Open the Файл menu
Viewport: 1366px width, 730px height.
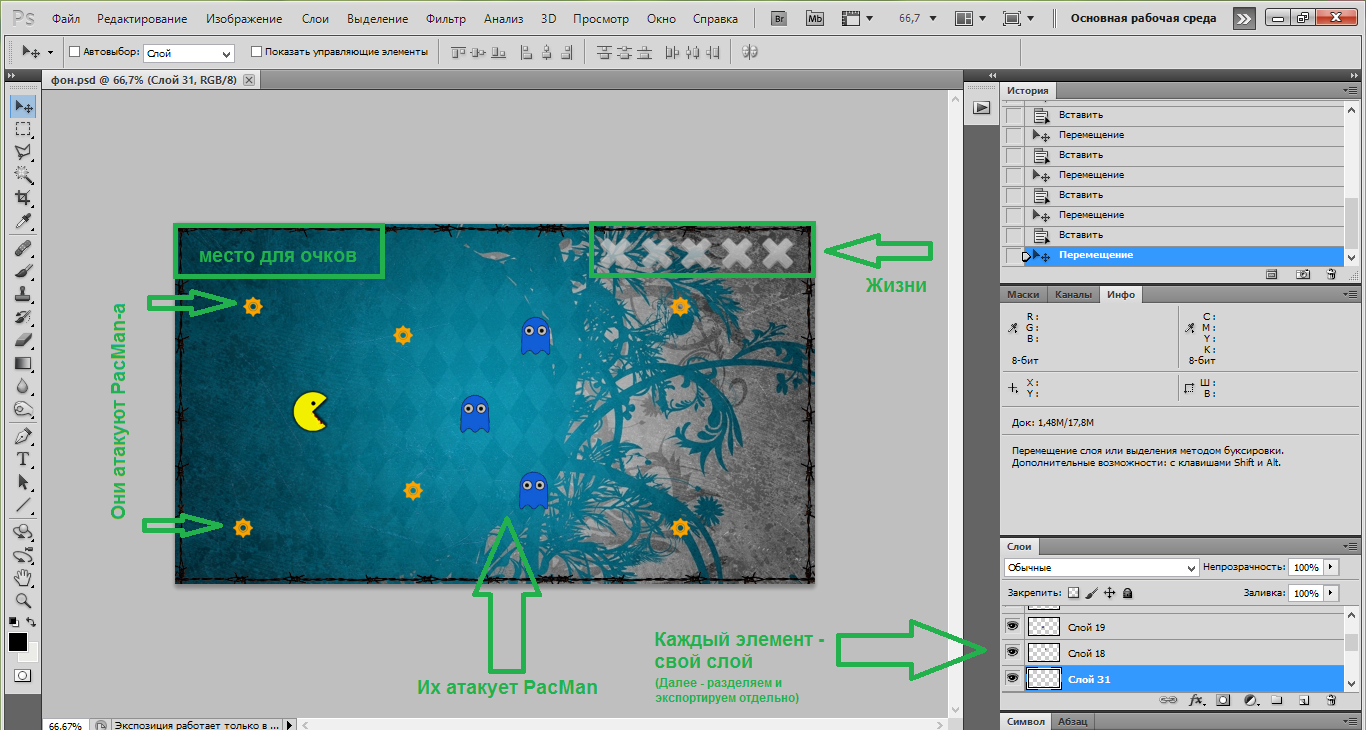tap(66, 19)
